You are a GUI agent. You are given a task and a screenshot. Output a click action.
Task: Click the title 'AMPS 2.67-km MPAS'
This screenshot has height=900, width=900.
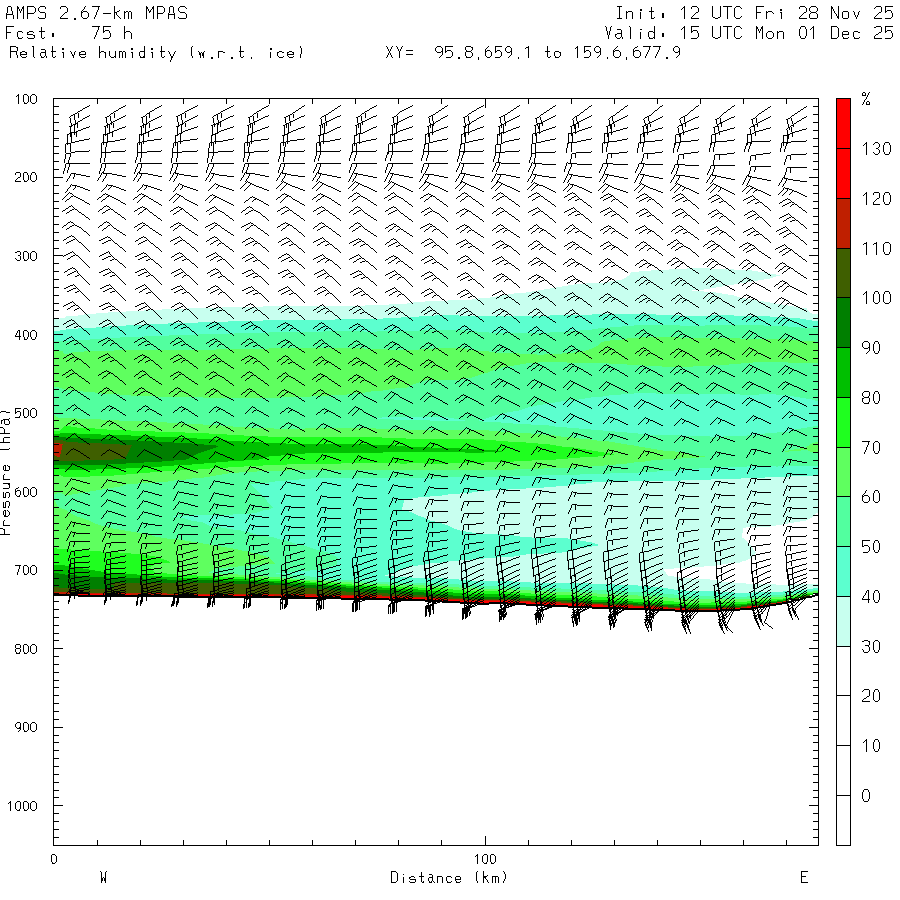point(96,13)
